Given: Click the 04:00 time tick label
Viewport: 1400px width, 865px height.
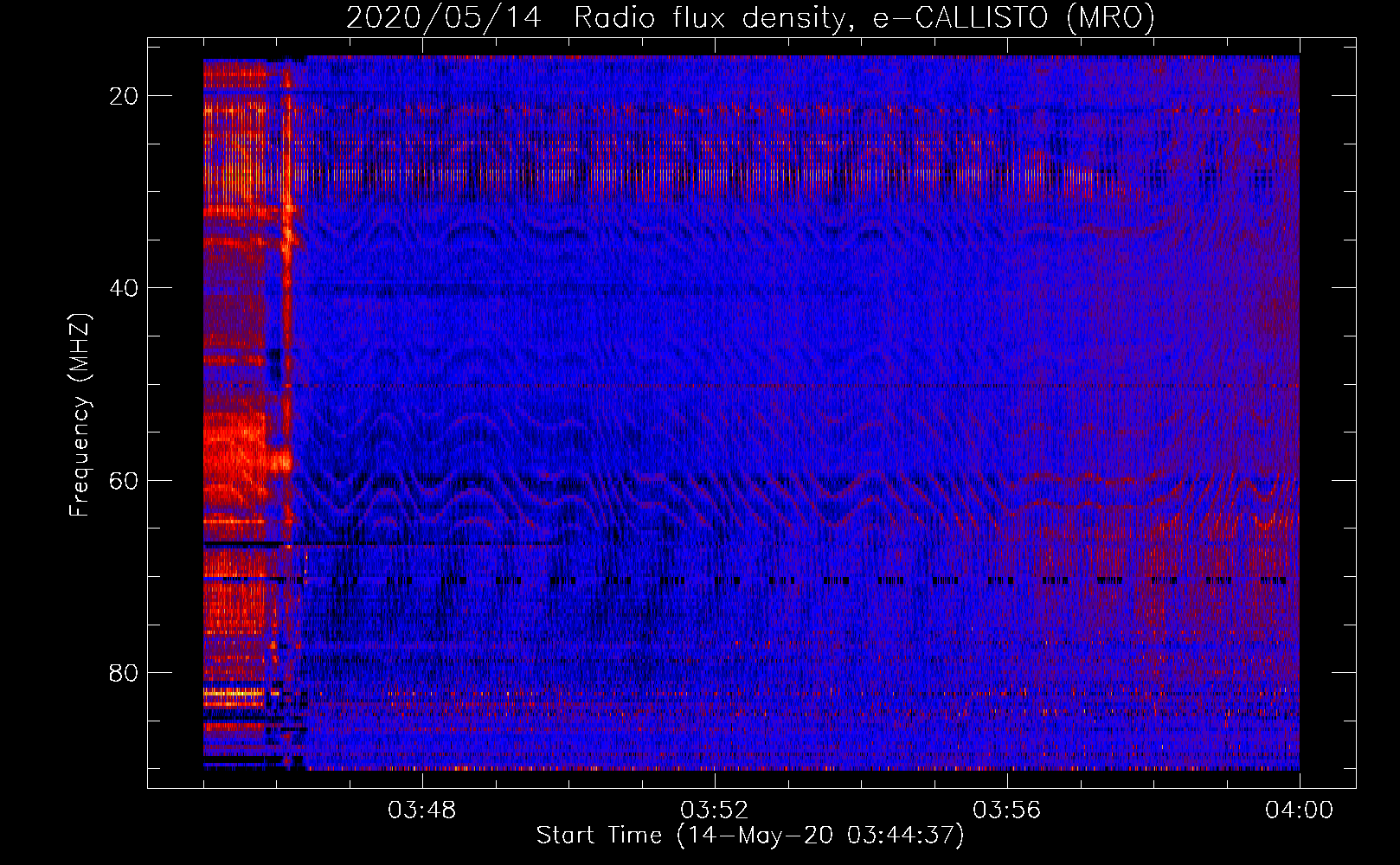Looking at the screenshot, I should tap(1299, 811).
